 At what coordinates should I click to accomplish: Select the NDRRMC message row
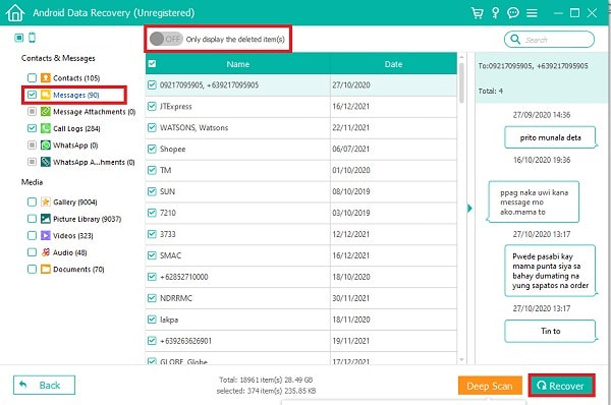pyautogui.click(x=301, y=298)
